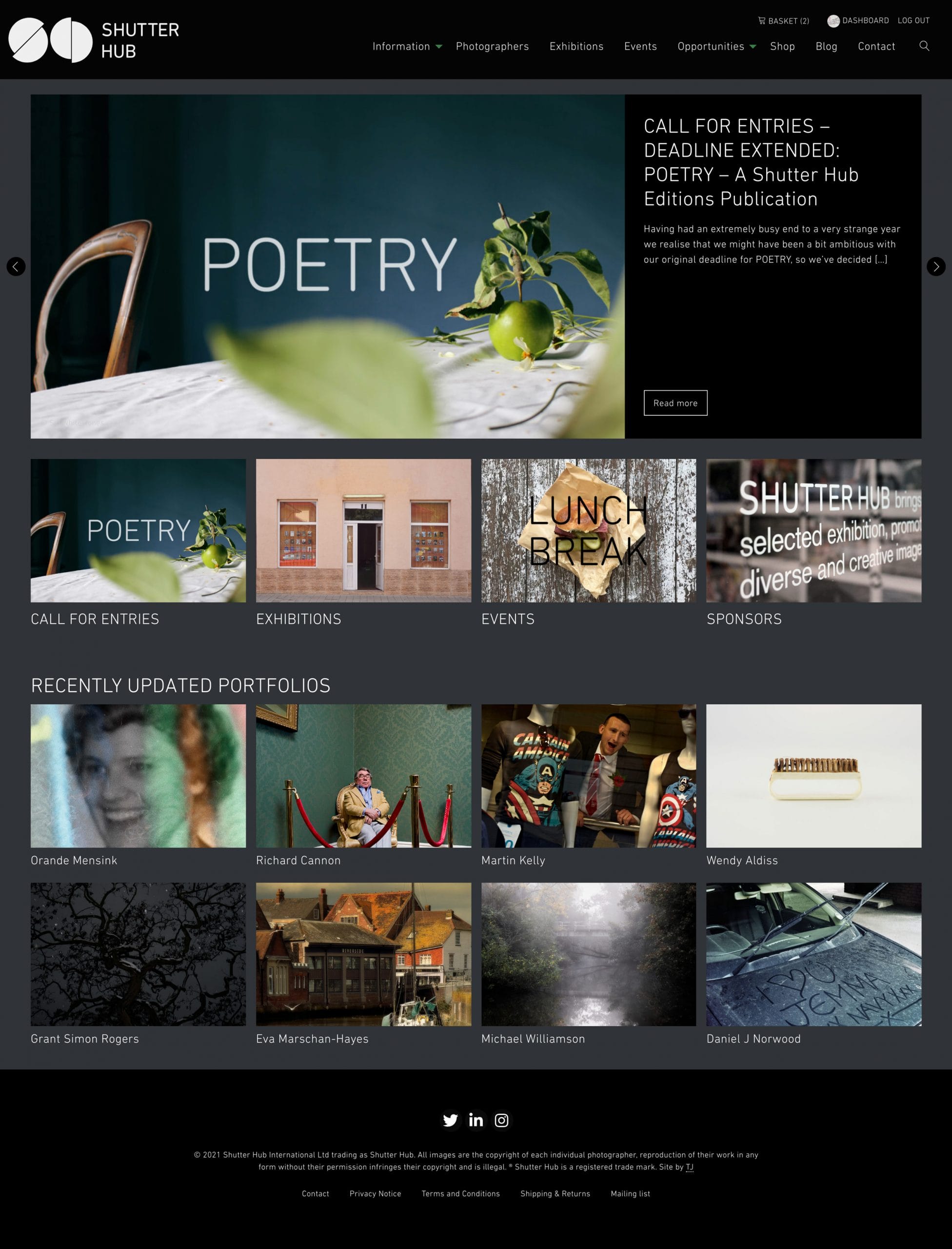Select the Shop menu item
The width and height of the screenshot is (952, 1249).
(x=782, y=46)
